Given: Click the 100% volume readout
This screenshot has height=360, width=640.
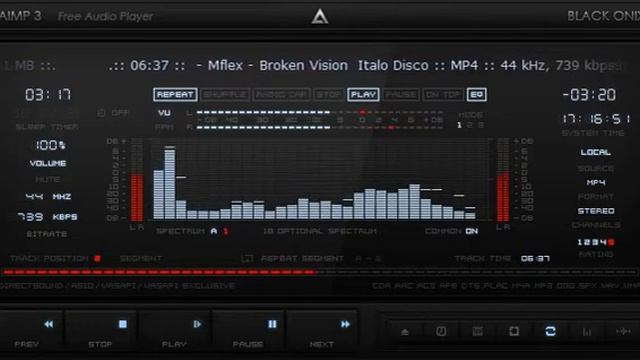Looking at the screenshot, I should 50,145.
